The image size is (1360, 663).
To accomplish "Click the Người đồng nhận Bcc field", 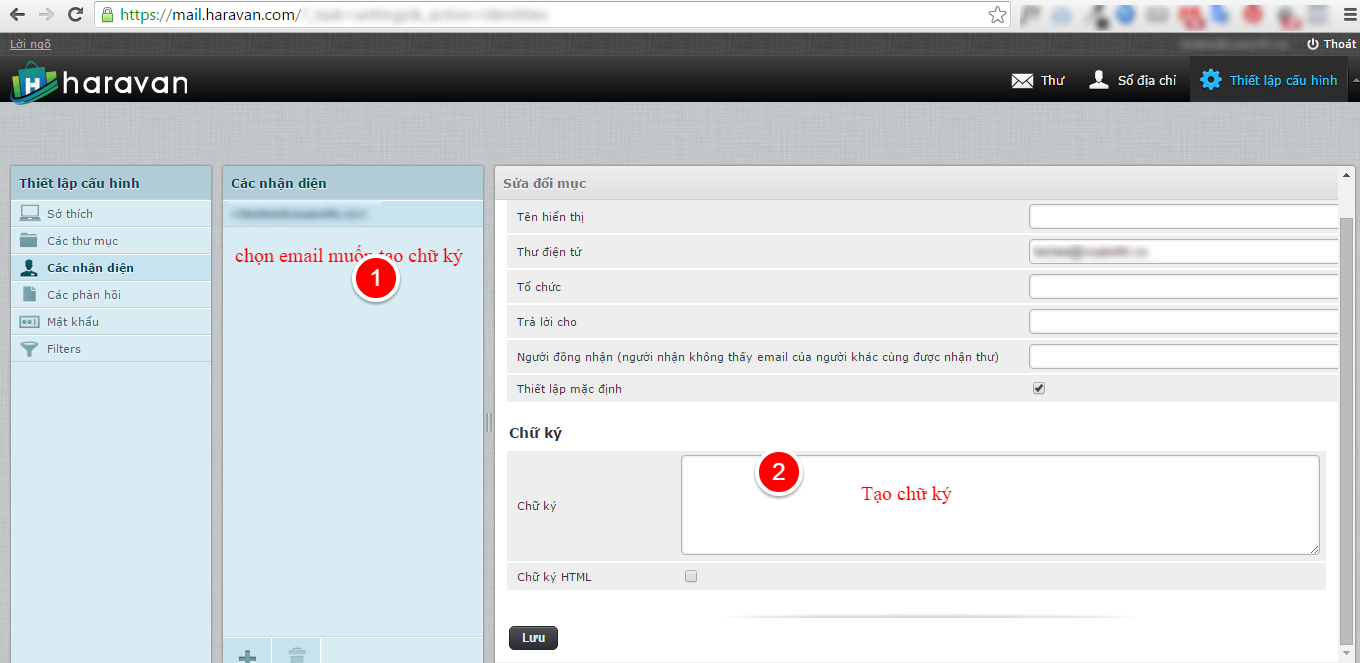I will (1183, 357).
